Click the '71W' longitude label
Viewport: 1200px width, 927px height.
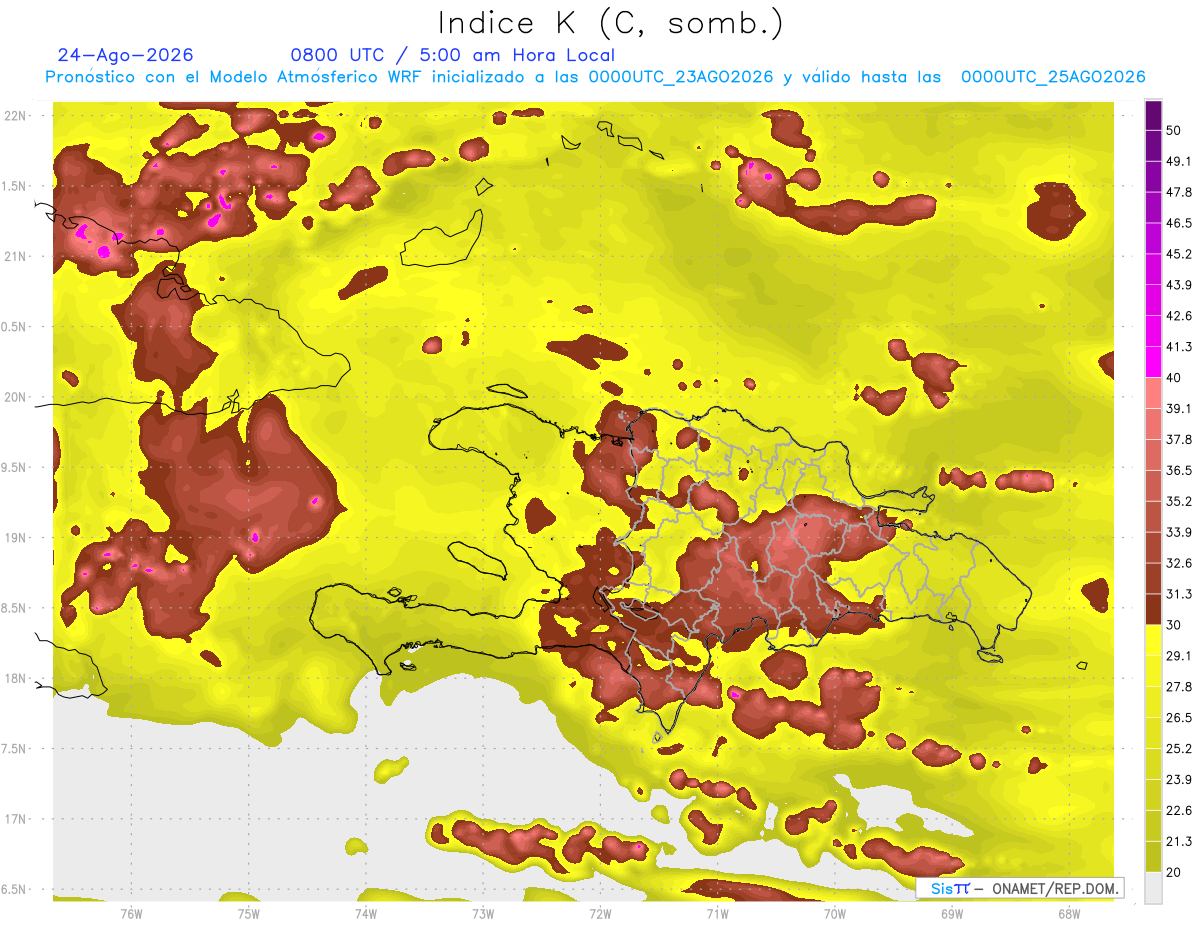[717, 914]
